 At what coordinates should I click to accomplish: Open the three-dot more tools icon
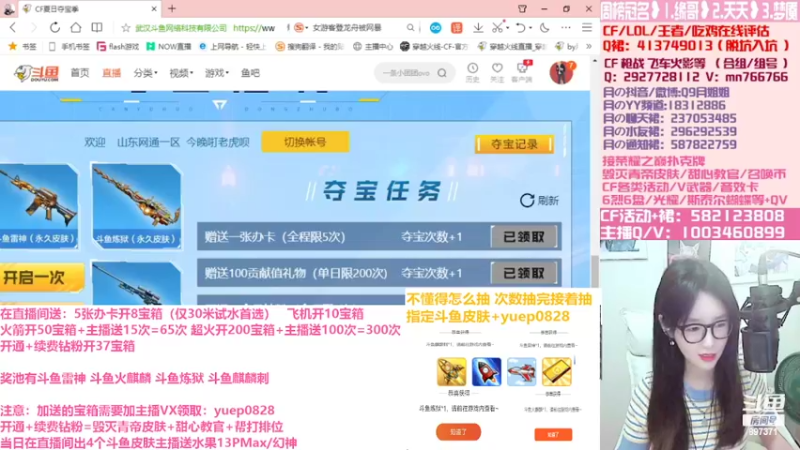point(566,28)
